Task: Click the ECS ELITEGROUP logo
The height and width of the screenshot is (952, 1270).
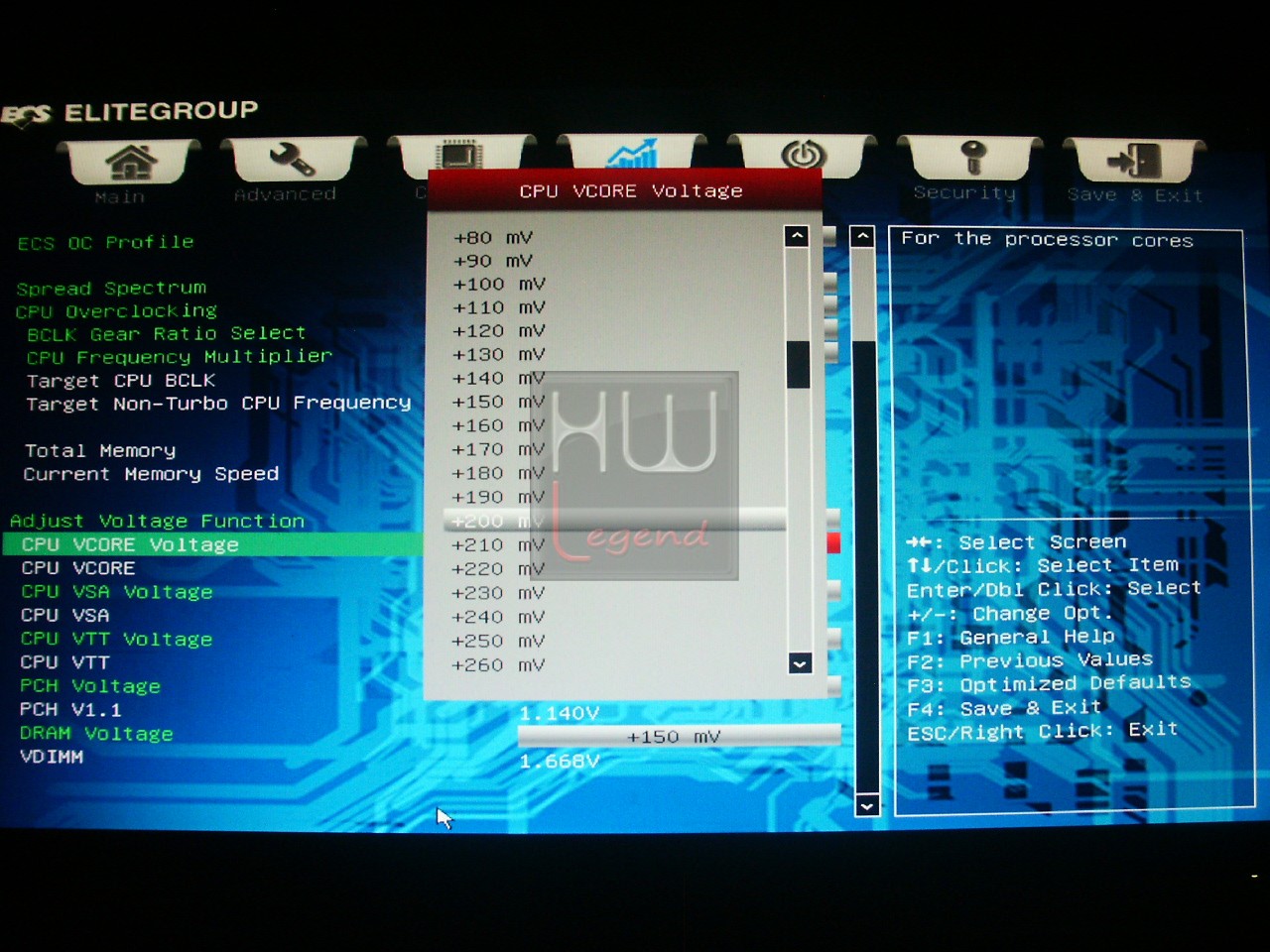Action: [x=130, y=112]
